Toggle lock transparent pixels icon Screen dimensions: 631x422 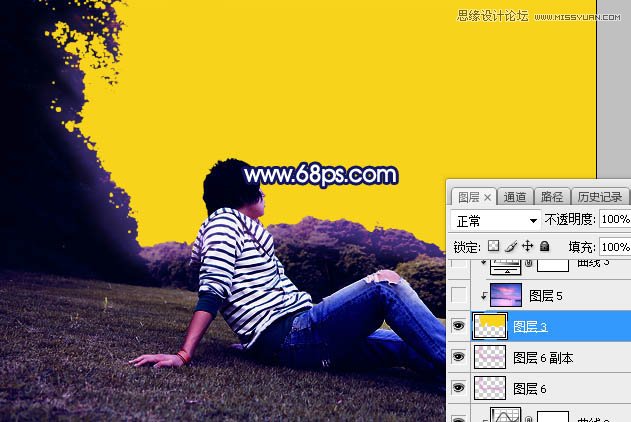point(493,246)
